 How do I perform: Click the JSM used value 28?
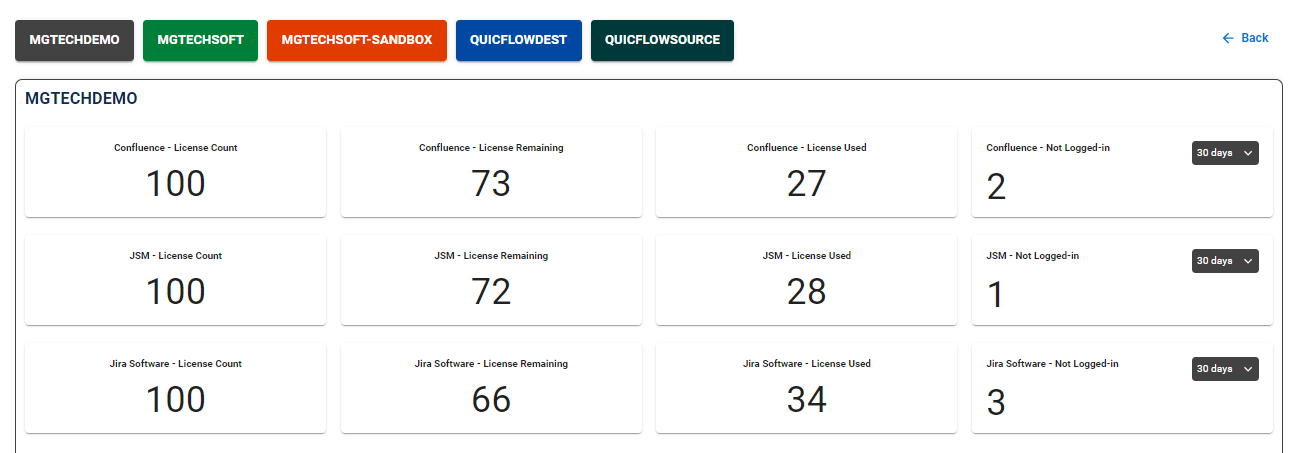(x=807, y=292)
